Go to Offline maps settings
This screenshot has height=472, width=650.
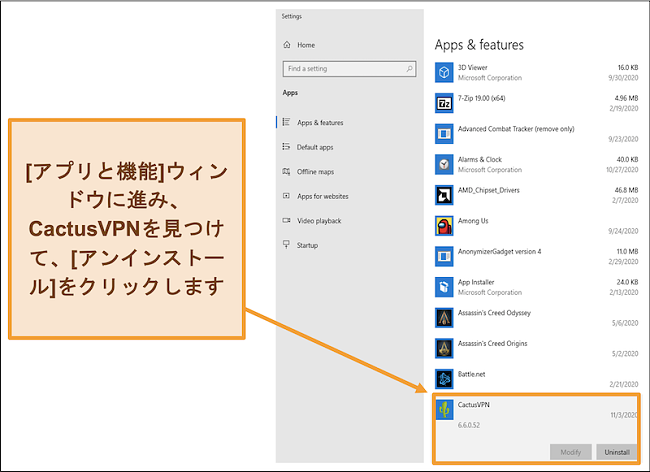315,172
